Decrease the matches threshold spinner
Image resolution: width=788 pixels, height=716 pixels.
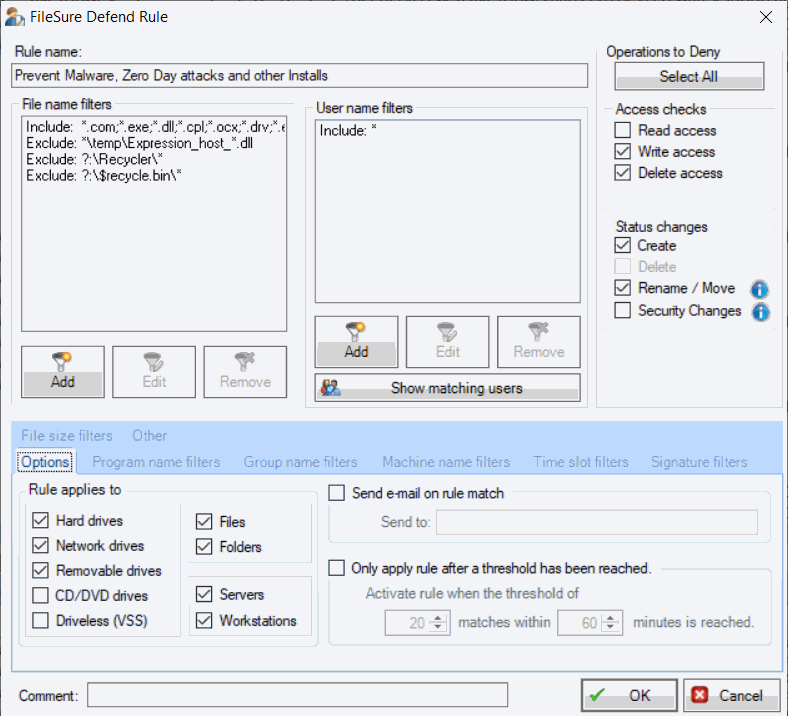(438, 627)
